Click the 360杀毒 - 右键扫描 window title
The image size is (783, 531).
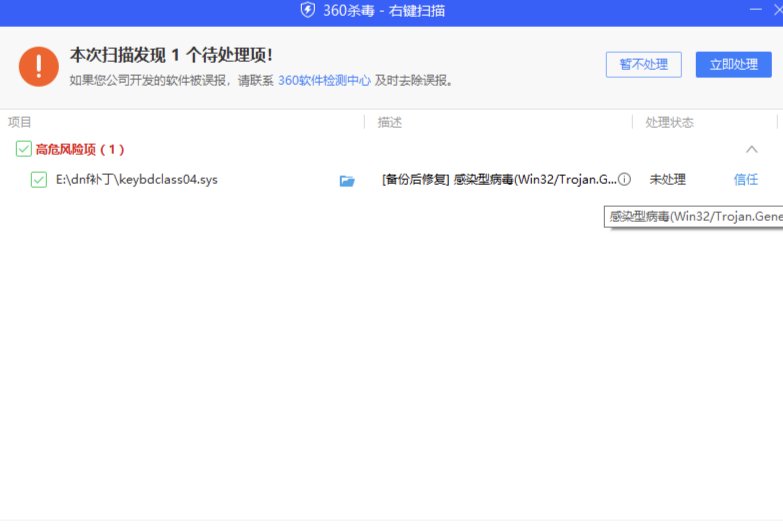[384, 10]
